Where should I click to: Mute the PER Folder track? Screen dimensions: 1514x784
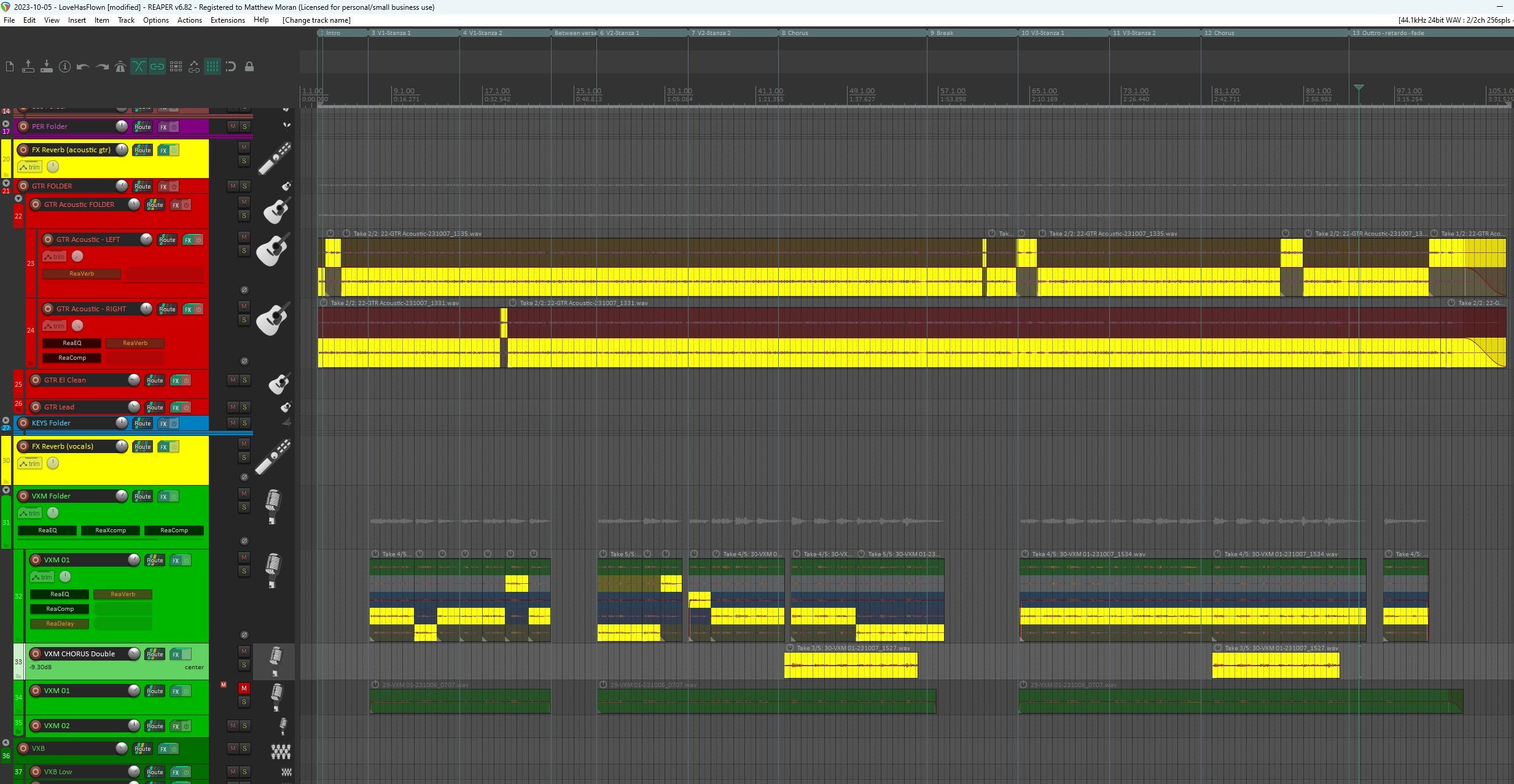233,126
